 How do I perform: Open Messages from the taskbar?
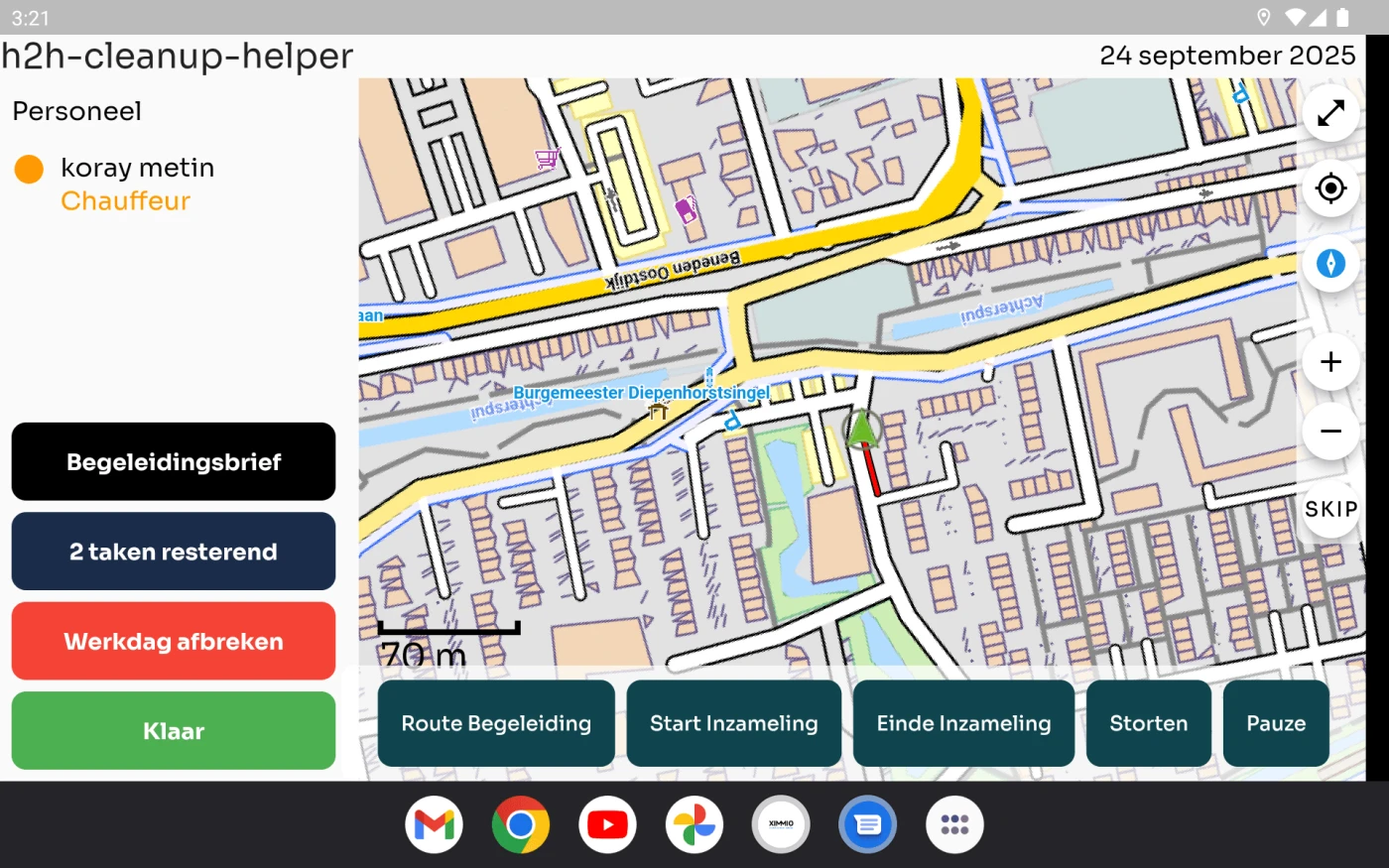[868, 824]
